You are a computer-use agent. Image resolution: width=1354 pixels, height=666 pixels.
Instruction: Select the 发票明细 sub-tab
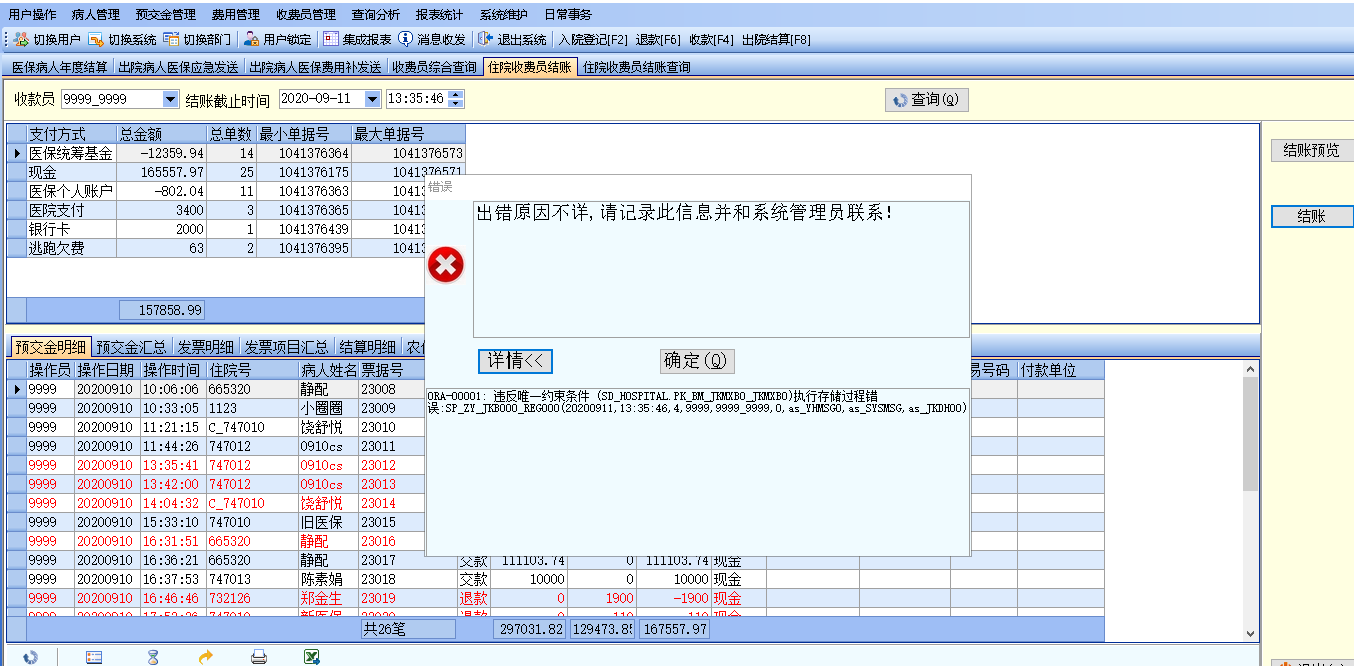coord(207,347)
